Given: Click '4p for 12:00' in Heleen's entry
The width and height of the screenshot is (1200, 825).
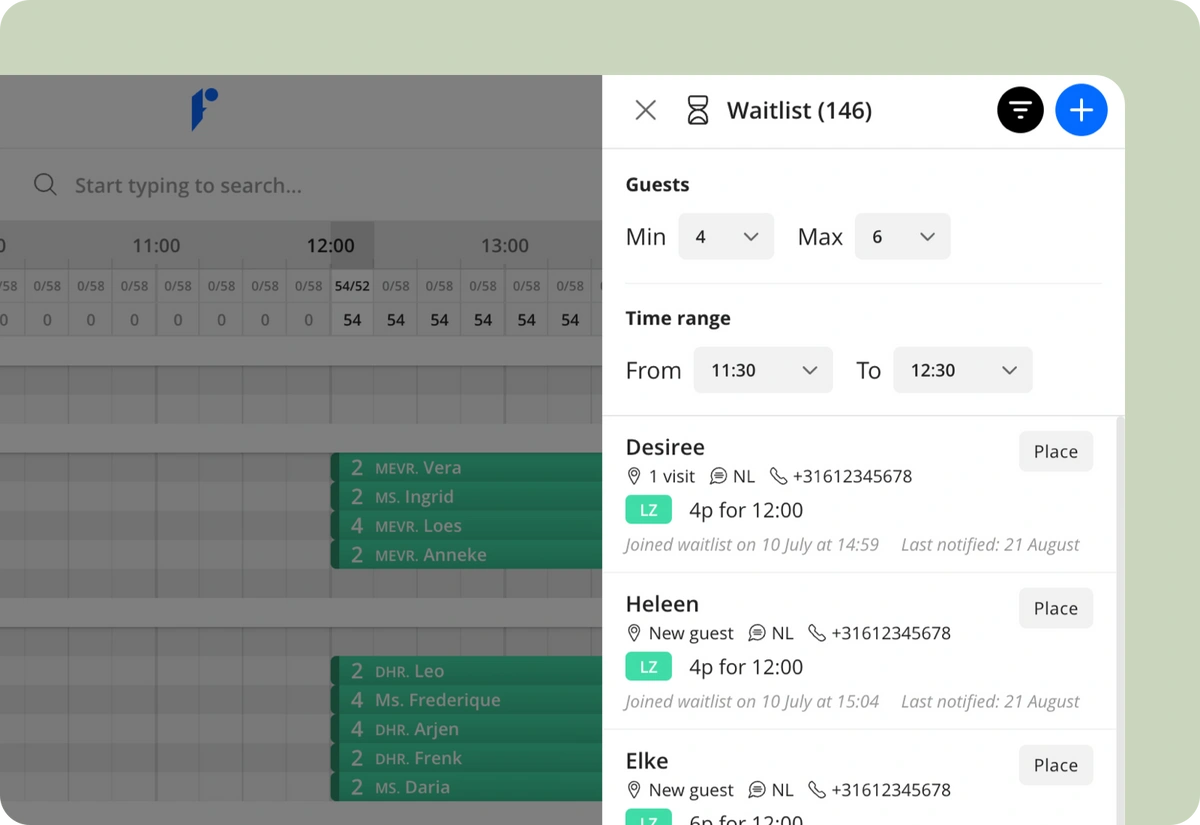Looking at the screenshot, I should click(746, 667).
